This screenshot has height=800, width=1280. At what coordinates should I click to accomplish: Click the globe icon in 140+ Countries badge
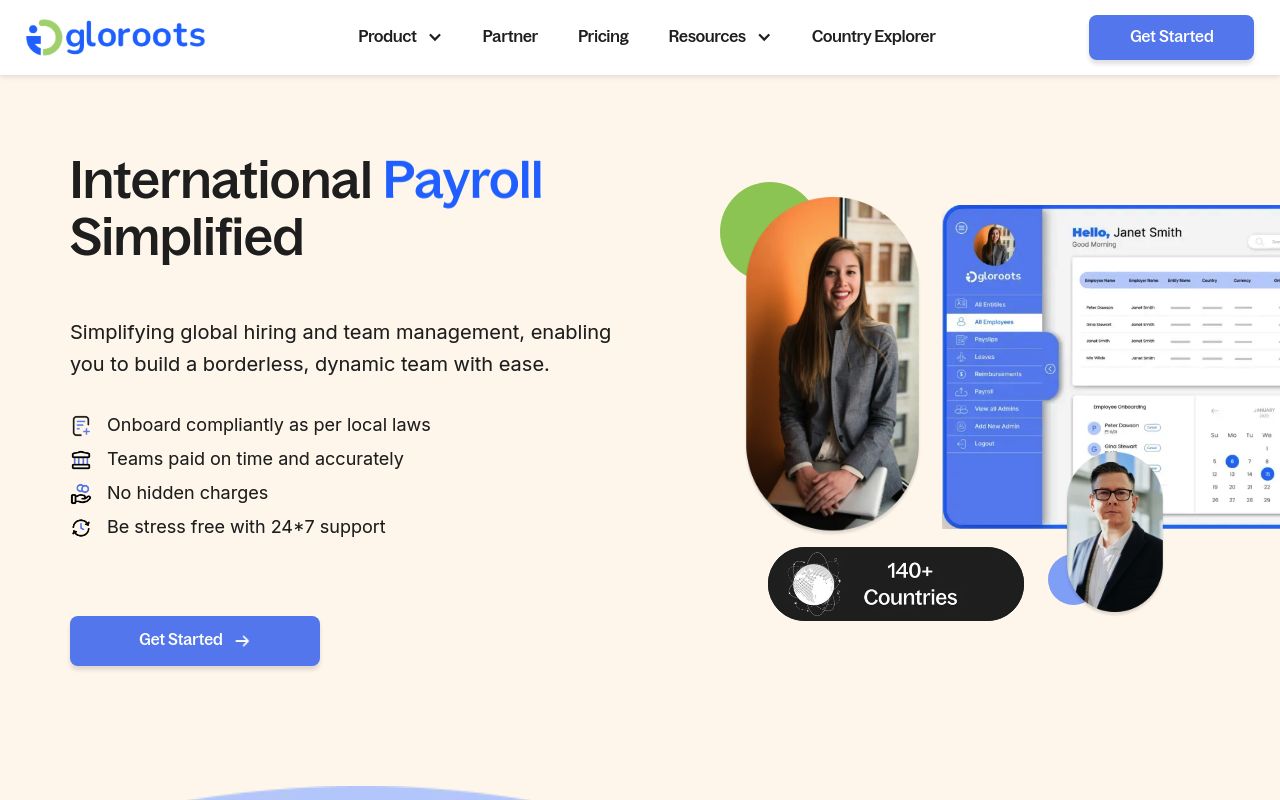[814, 584]
